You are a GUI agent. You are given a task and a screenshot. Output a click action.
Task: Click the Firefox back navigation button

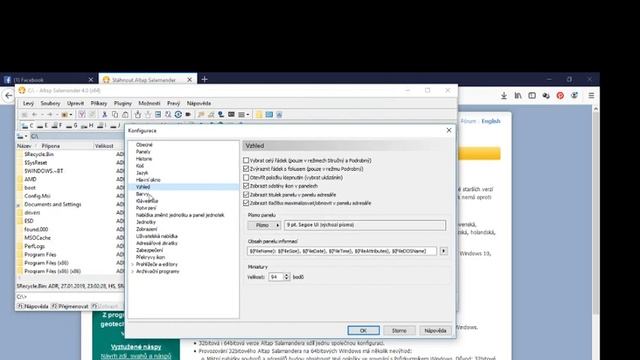[8, 96]
